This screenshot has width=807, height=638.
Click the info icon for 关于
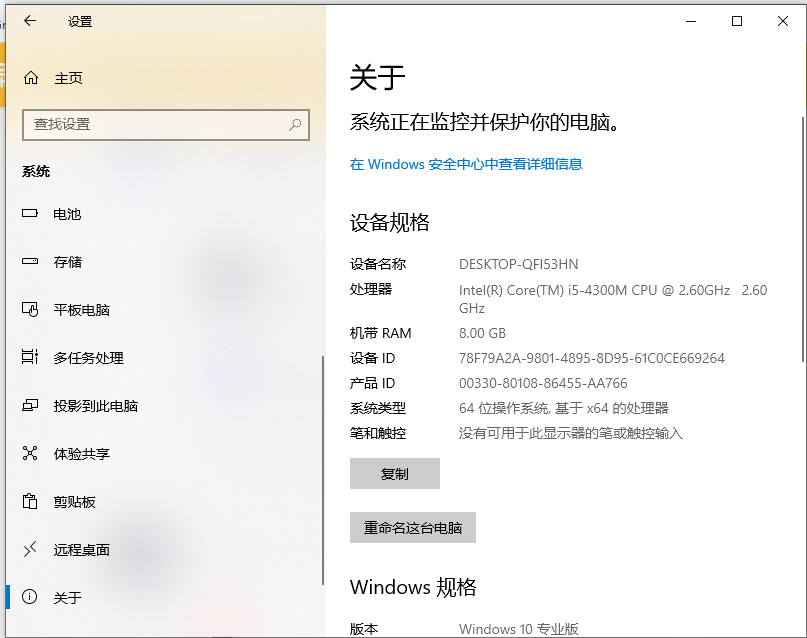pyautogui.click(x=30, y=597)
